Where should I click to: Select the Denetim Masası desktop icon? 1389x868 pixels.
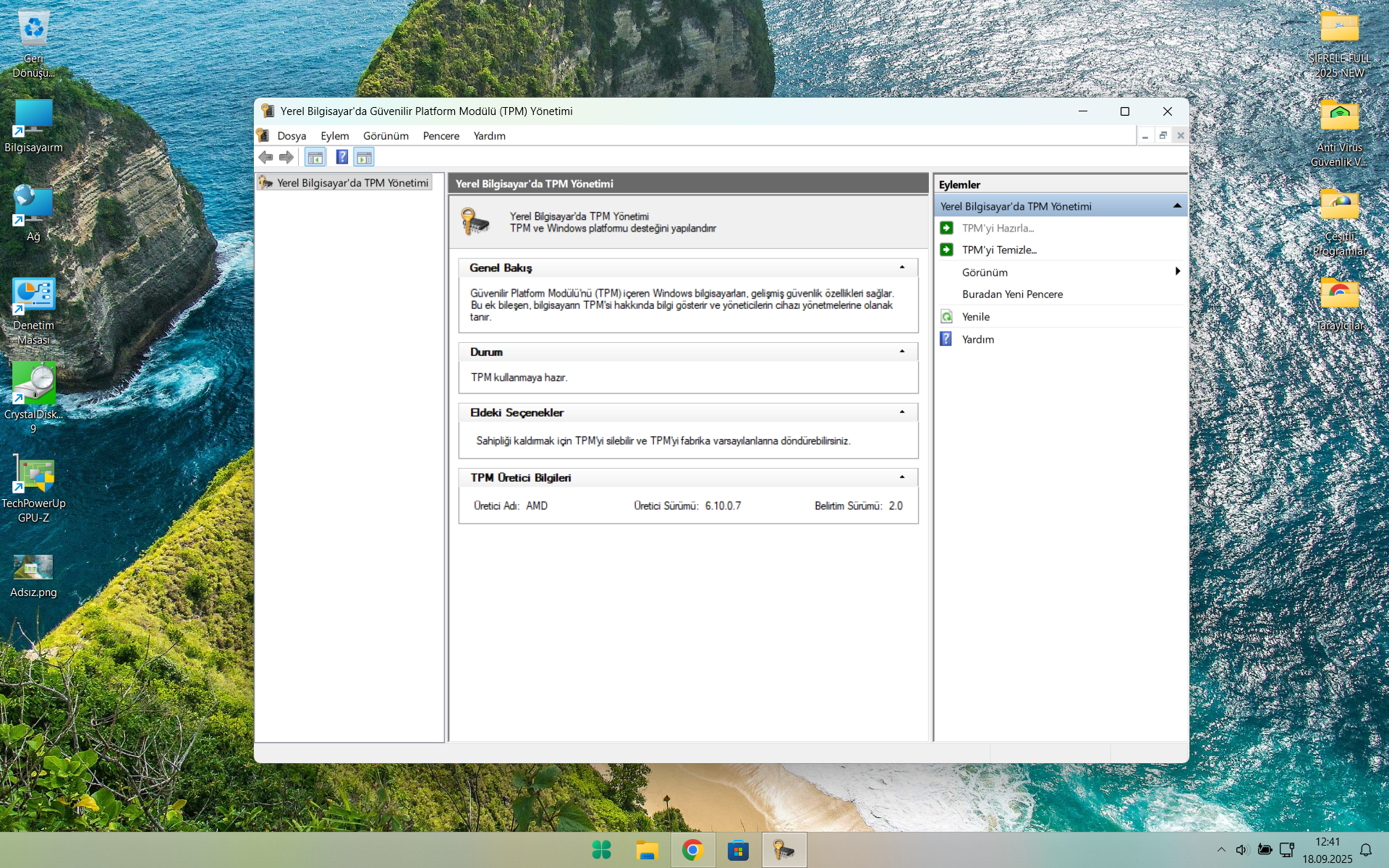pos(33,311)
